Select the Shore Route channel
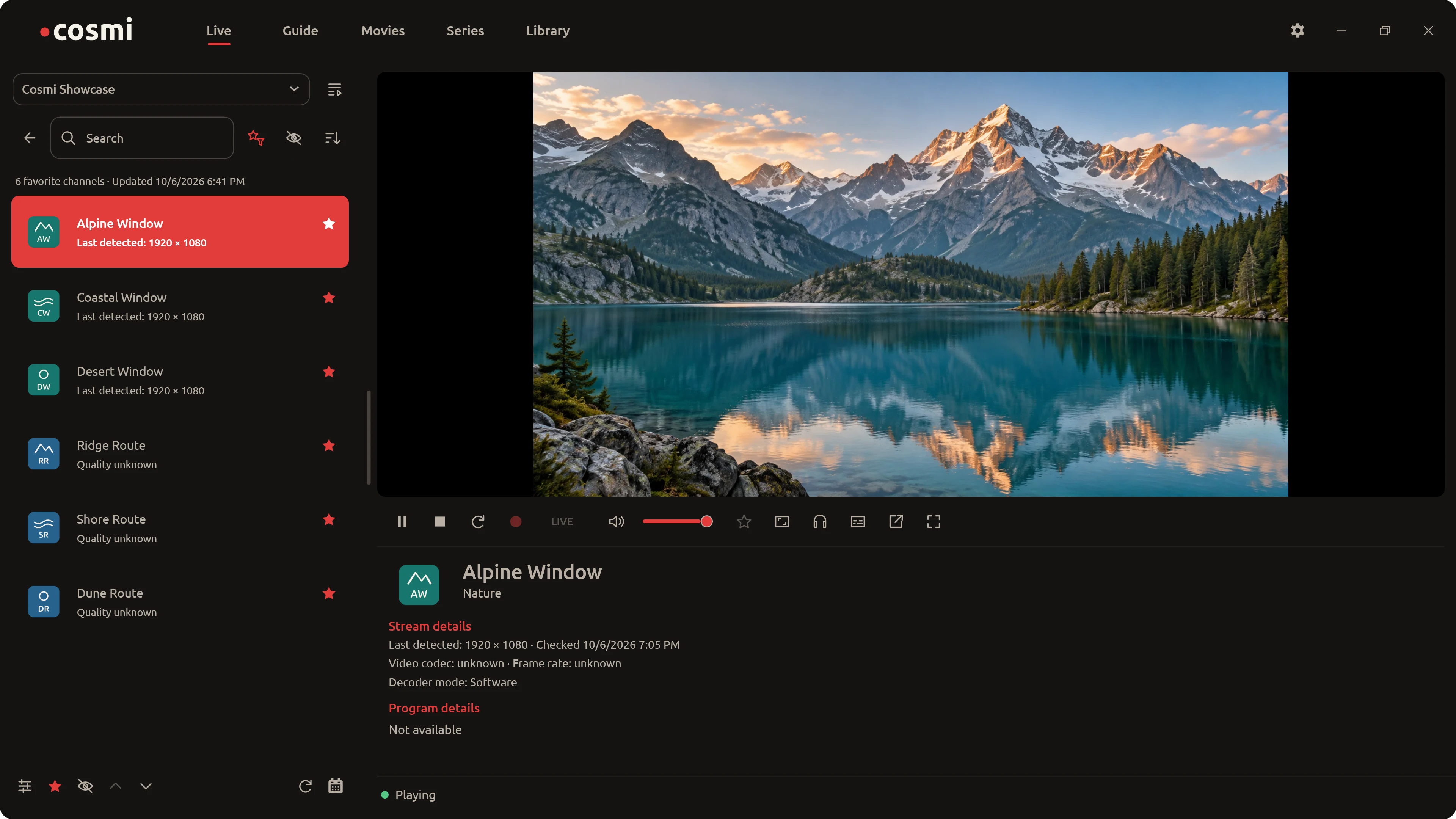This screenshot has width=1456, height=819. click(180, 528)
